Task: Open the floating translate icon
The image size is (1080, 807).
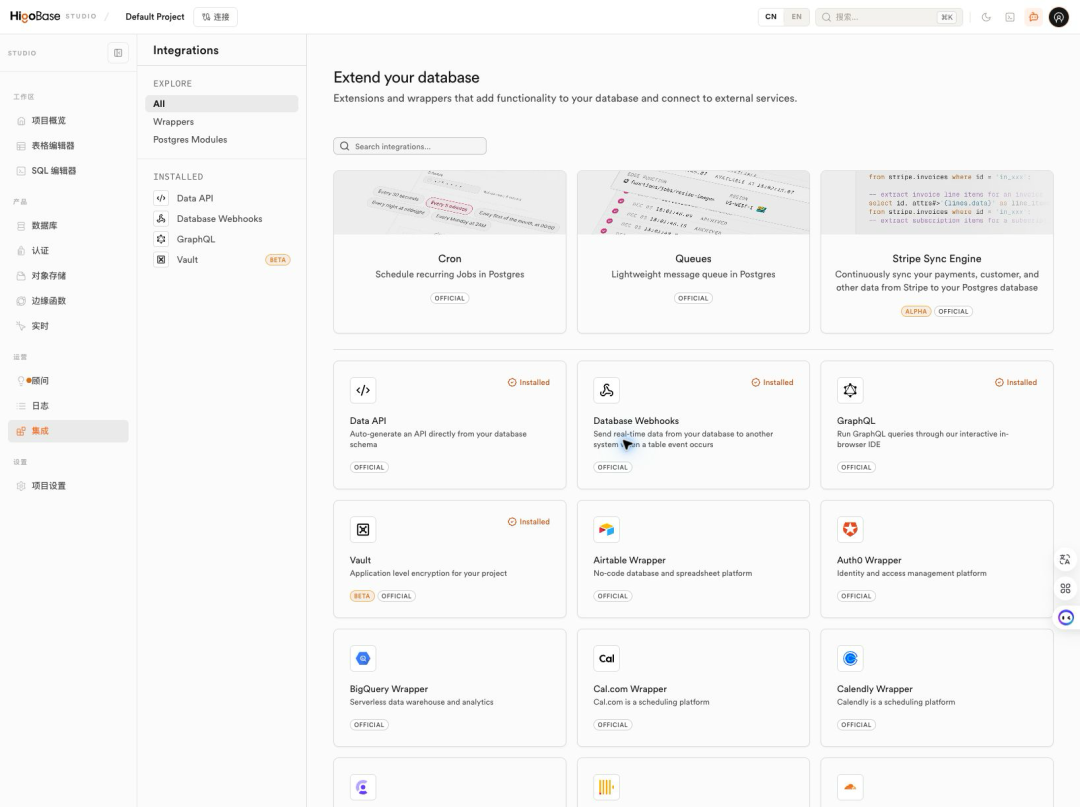Action: coord(1066,559)
